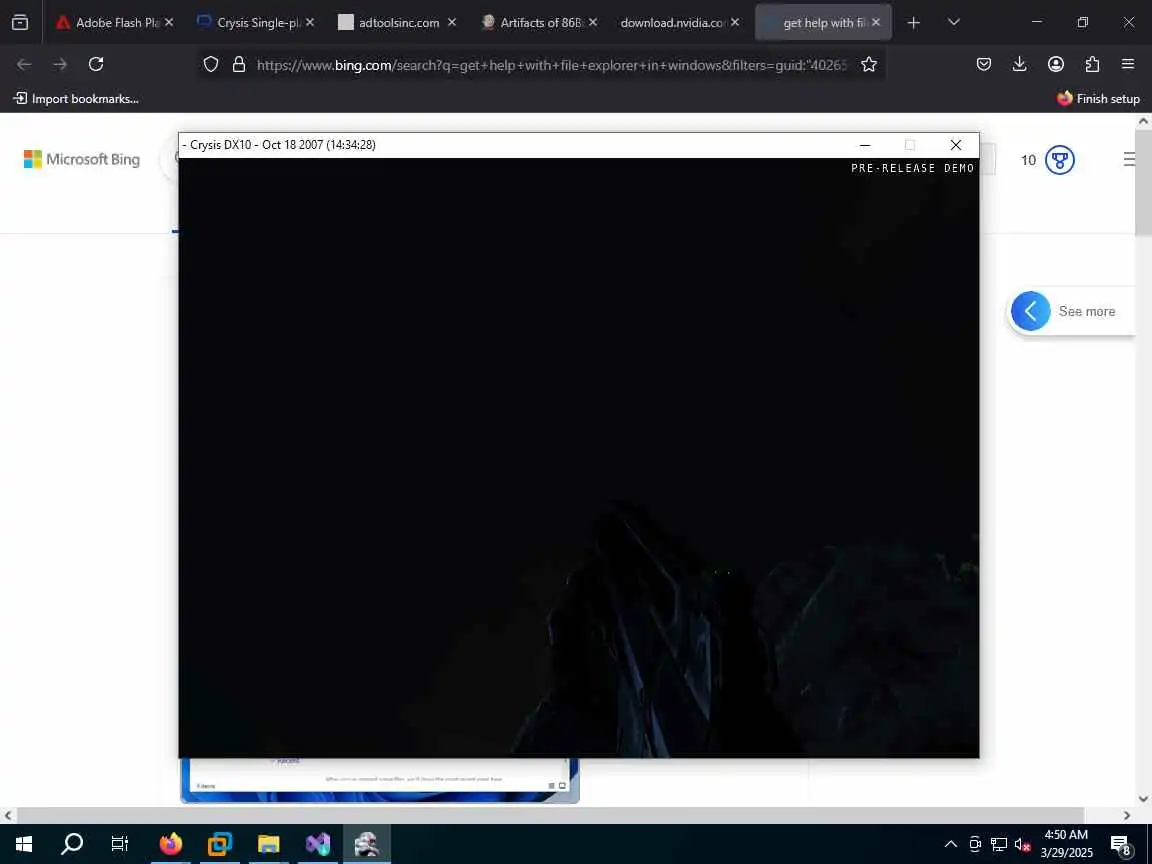Click Import bookmarks link
Screen dimensions: 1152x864
click(x=76, y=98)
